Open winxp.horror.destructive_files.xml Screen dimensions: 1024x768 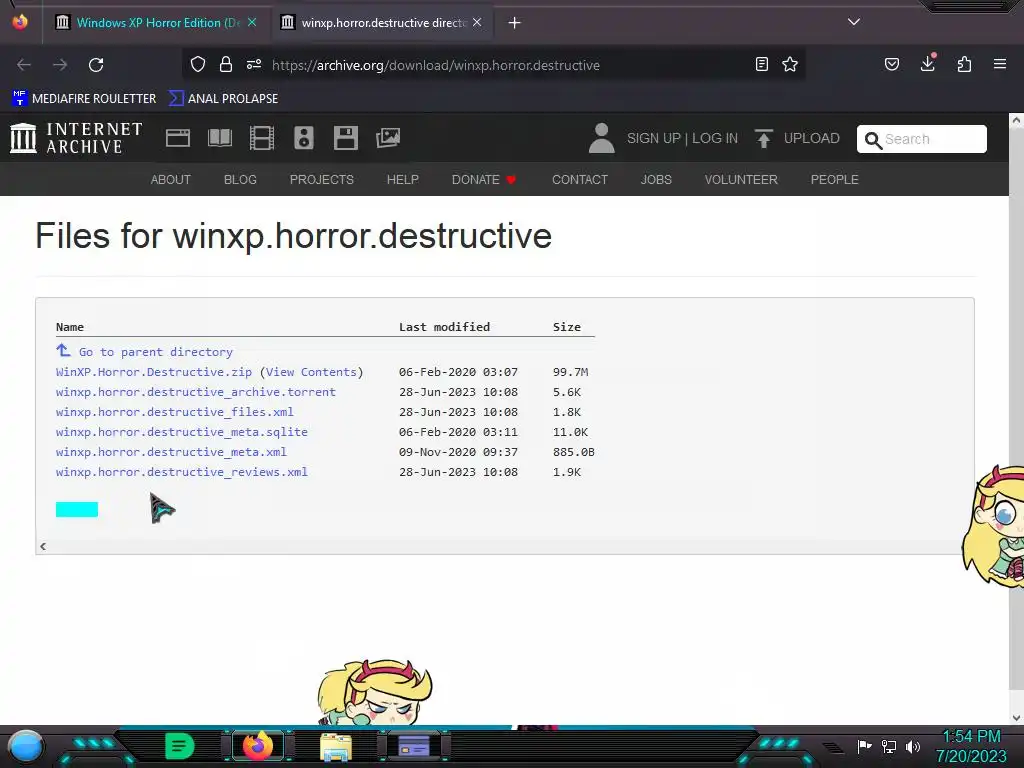[174, 412]
